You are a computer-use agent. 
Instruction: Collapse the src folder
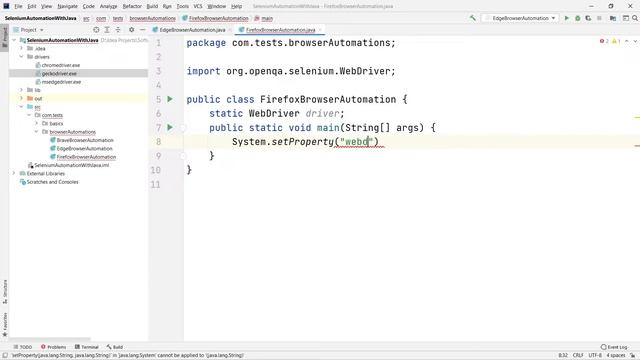click(x=22, y=107)
